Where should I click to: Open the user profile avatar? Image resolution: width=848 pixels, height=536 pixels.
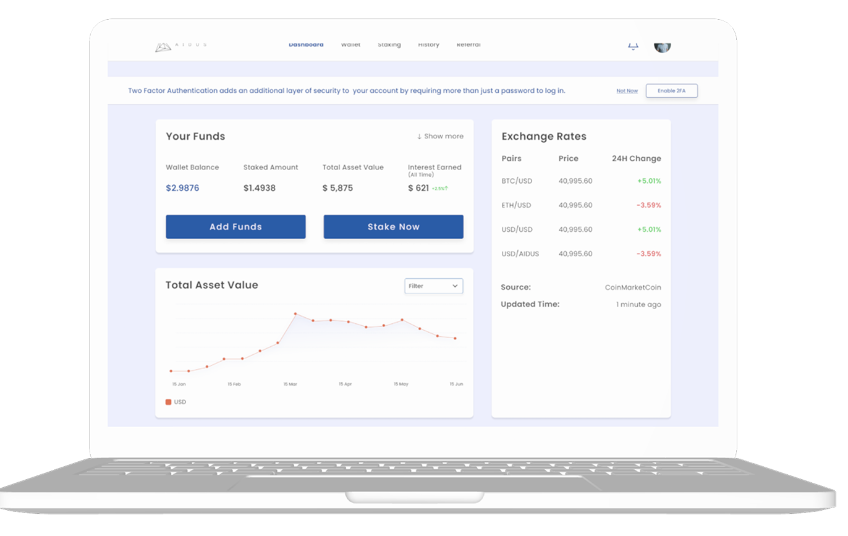click(x=662, y=46)
